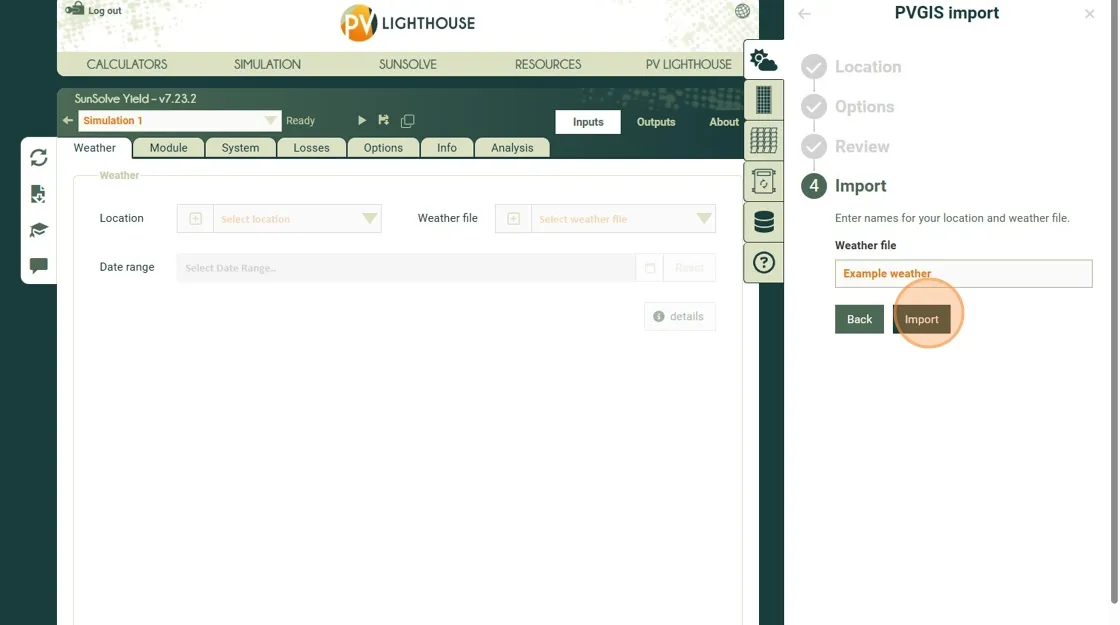Click the refresh arrows sidebar icon
Screen dimensions: 1120x625
[39, 158]
